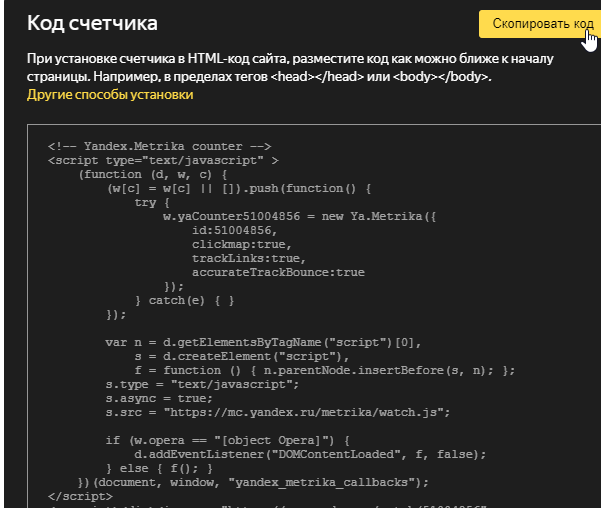Click the closing </script> tag line
The image size is (601, 508).
tap(80, 496)
